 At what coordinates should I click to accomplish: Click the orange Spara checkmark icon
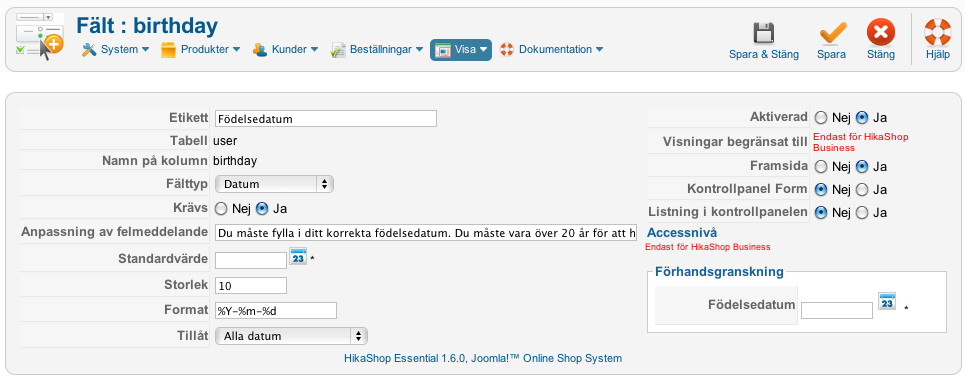tap(832, 33)
